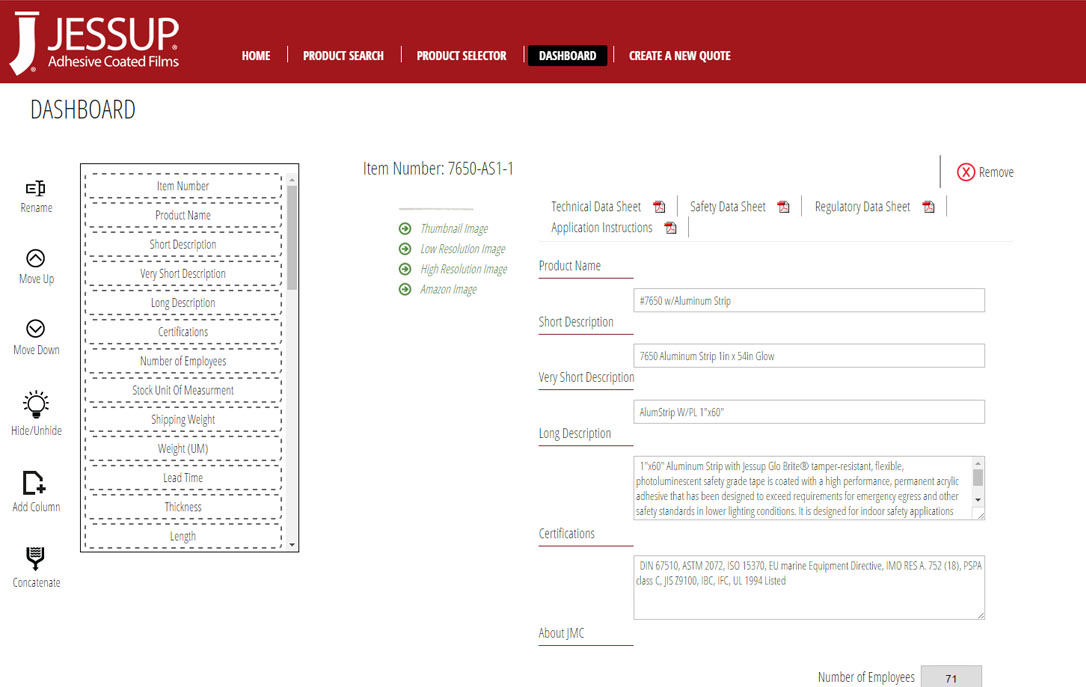Toggle the Hide/Unhide lightbulb icon
Viewport: 1086px width, 687px height.
tap(36, 404)
